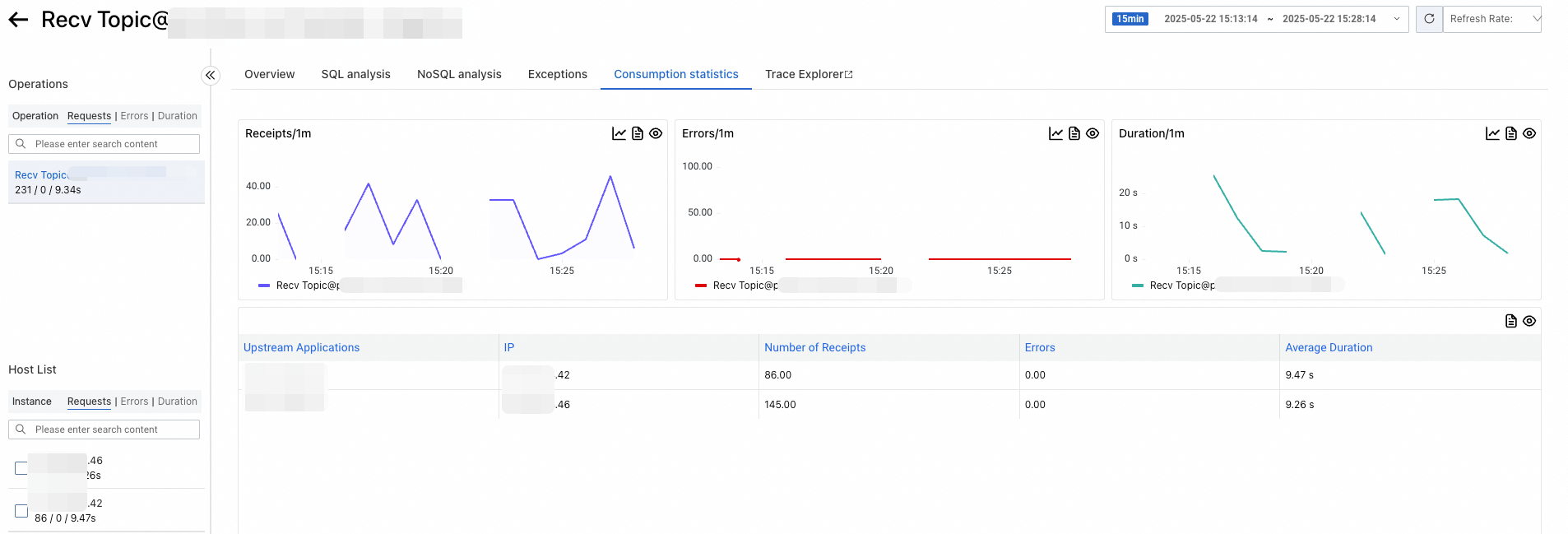
Task: Click the back arrow beside Recv Topic title
Action: click(18, 20)
